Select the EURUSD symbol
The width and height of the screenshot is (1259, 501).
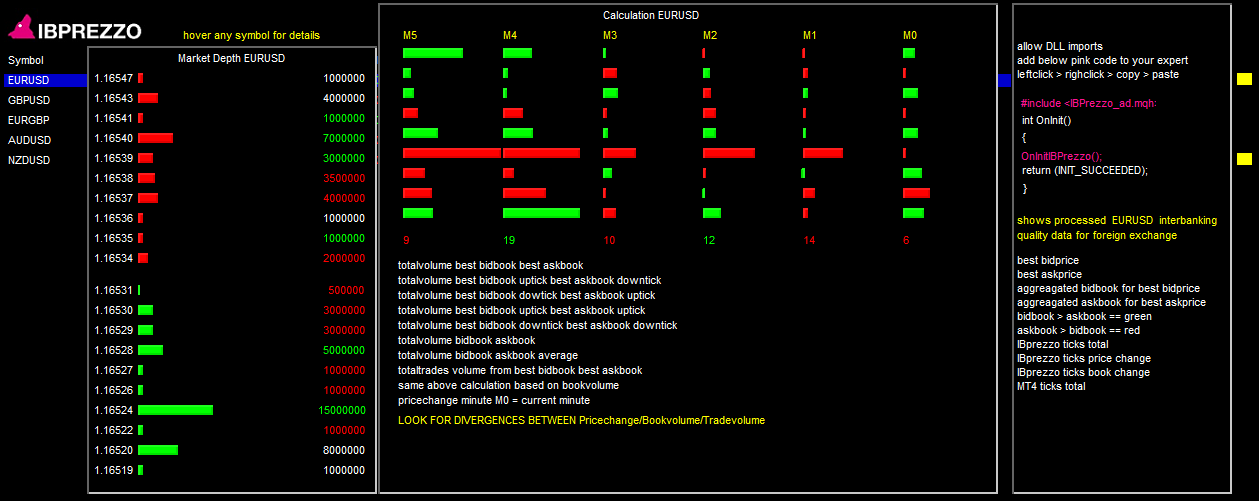point(28,80)
